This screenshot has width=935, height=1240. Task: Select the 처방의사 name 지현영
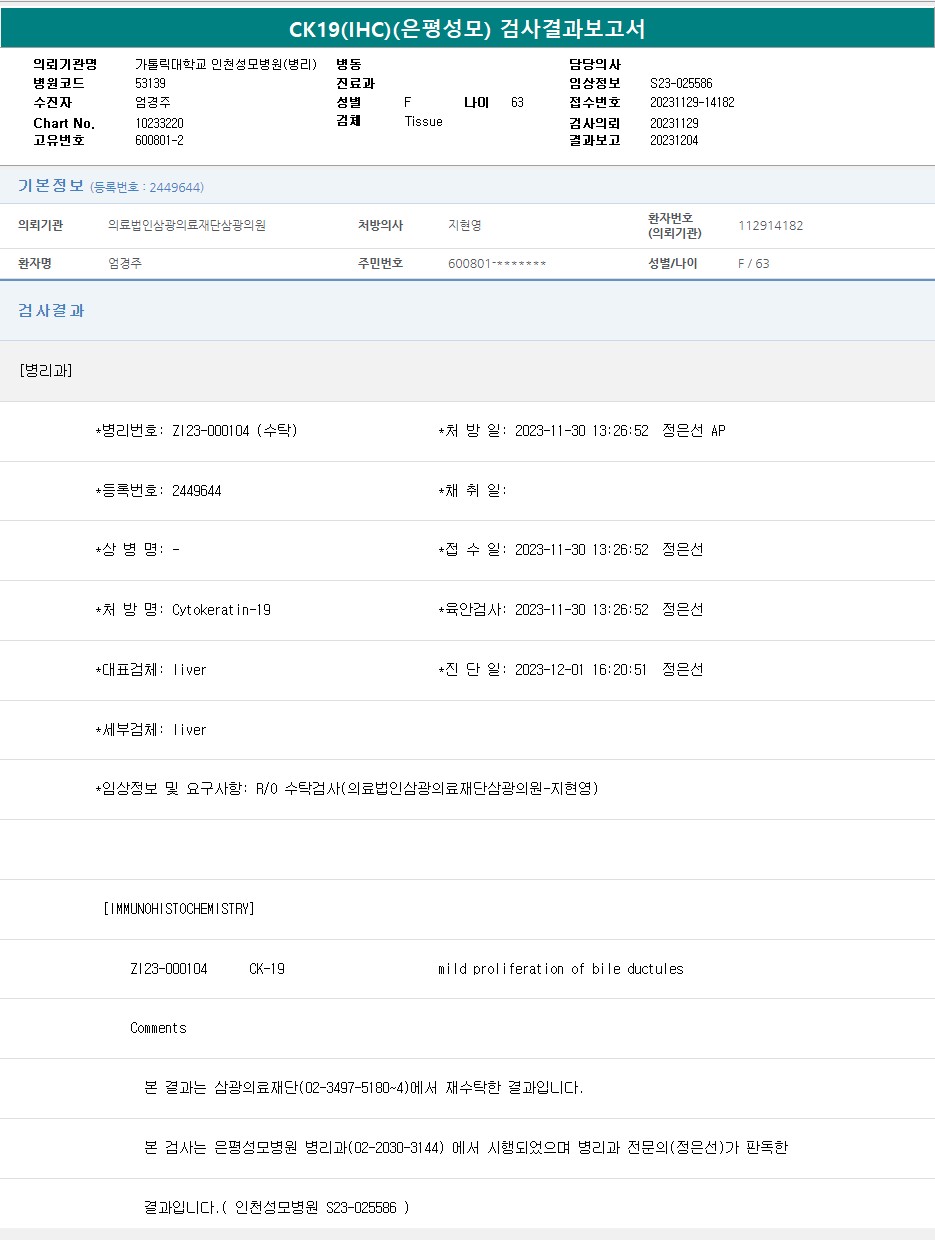[x=465, y=226]
